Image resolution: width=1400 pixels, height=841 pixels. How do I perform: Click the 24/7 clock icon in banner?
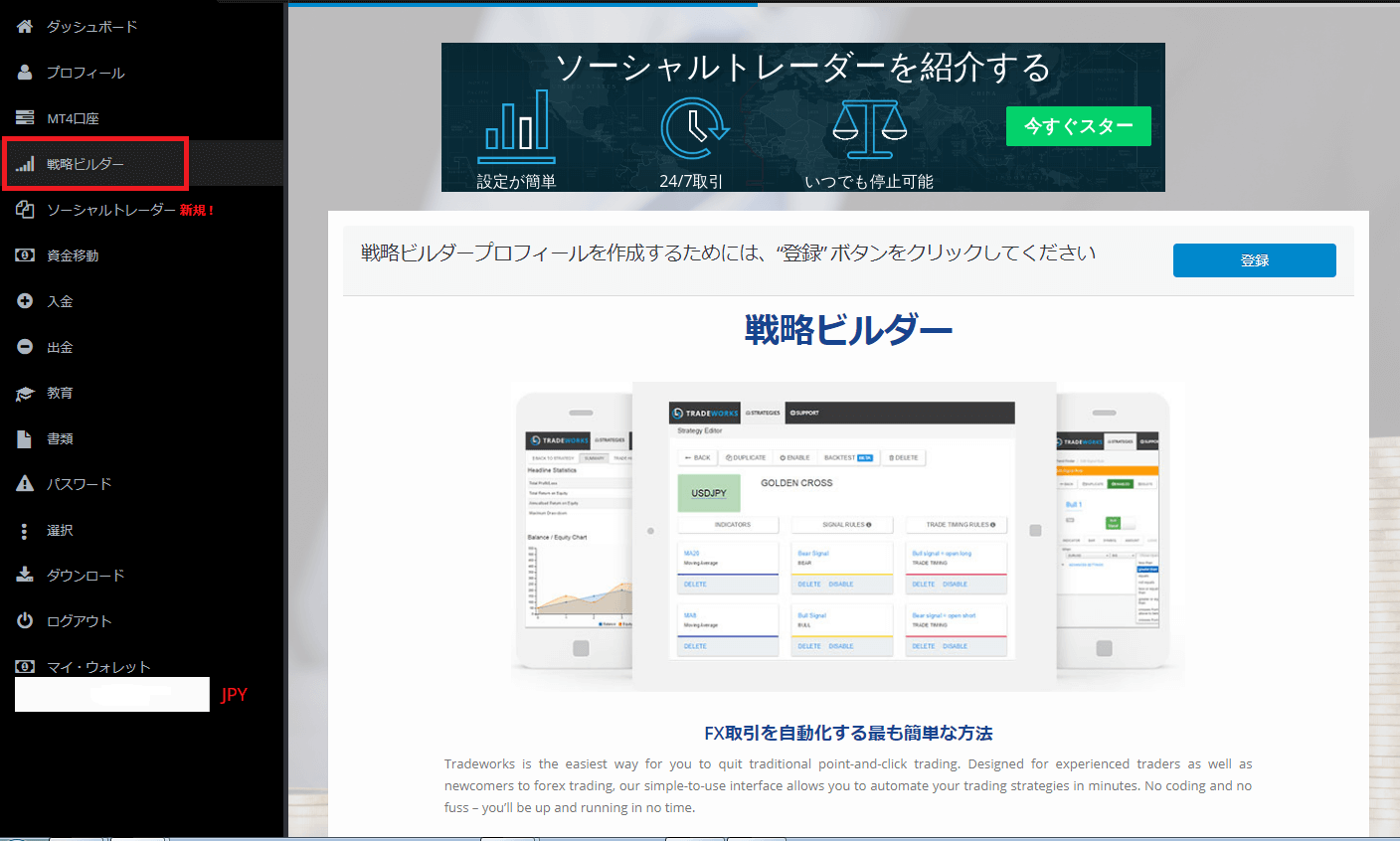tap(695, 127)
